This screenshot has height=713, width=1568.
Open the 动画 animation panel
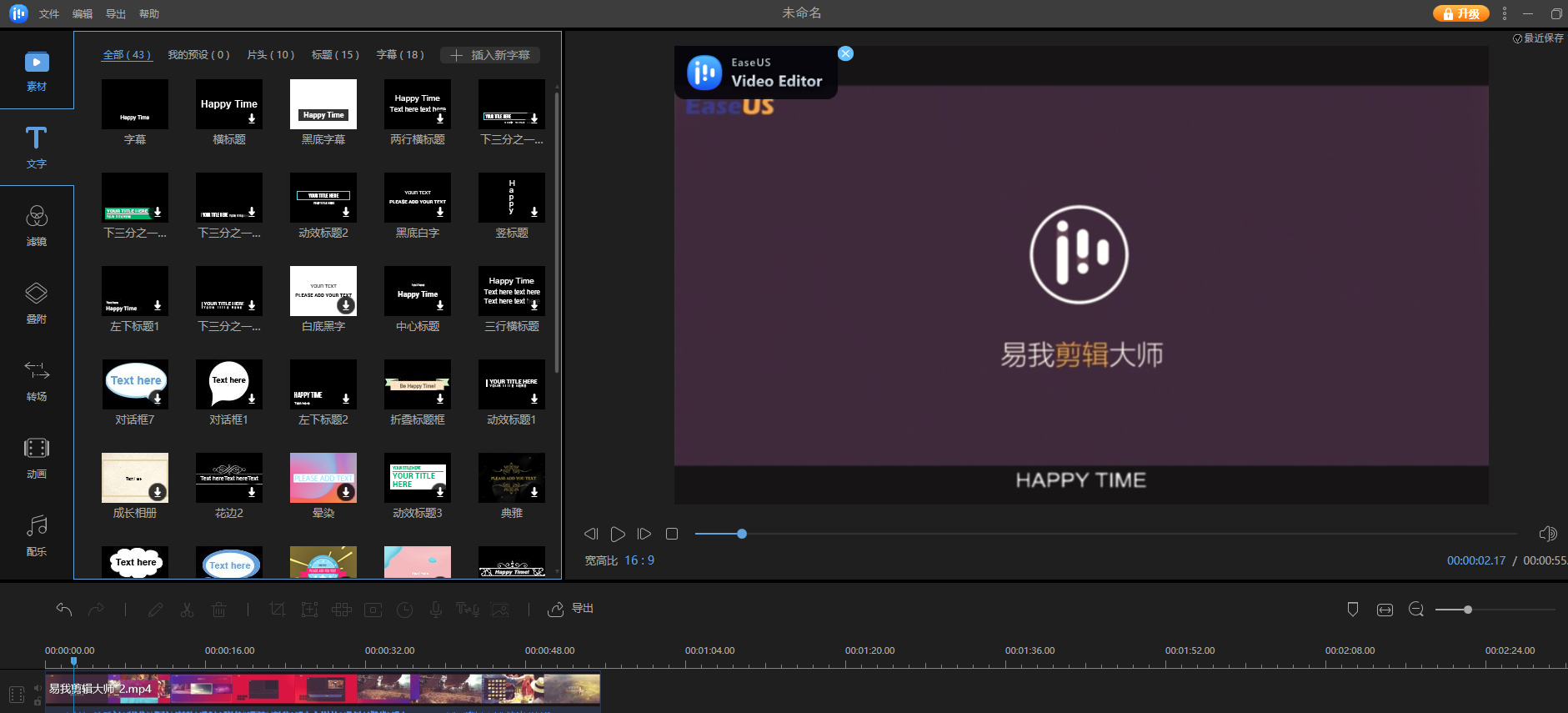click(37, 458)
